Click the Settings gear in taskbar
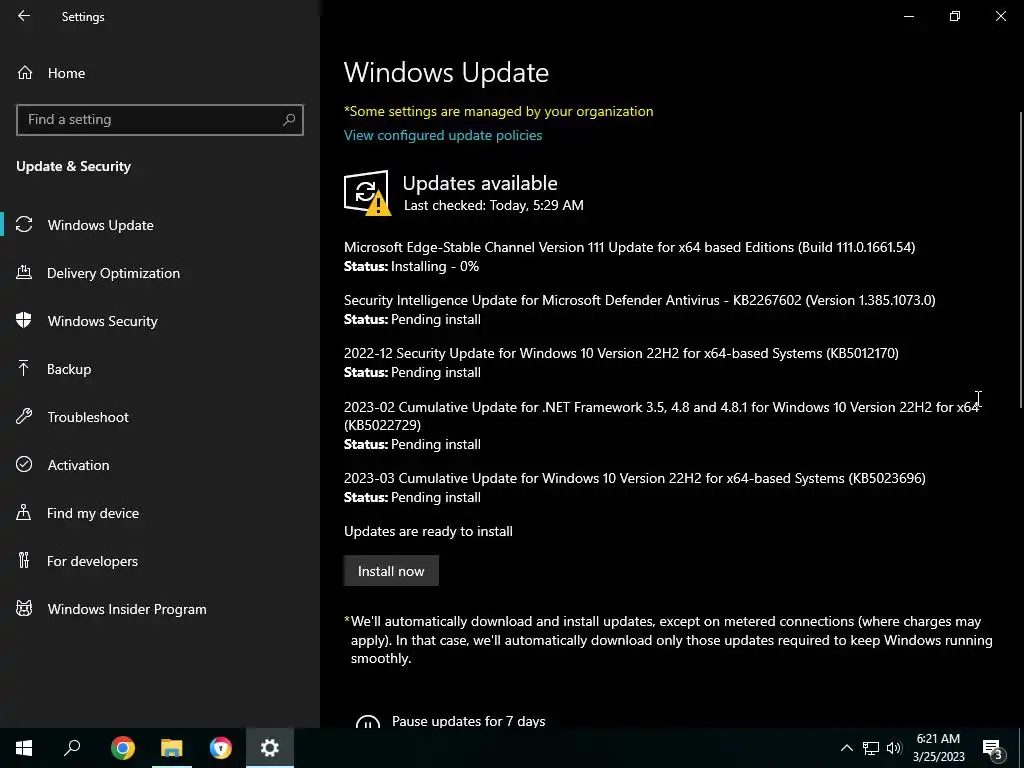 270,748
